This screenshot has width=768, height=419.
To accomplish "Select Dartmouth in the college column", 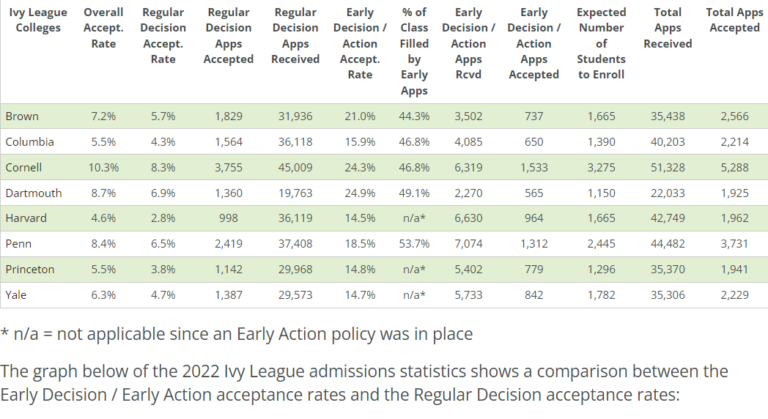I will click(x=33, y=193).
